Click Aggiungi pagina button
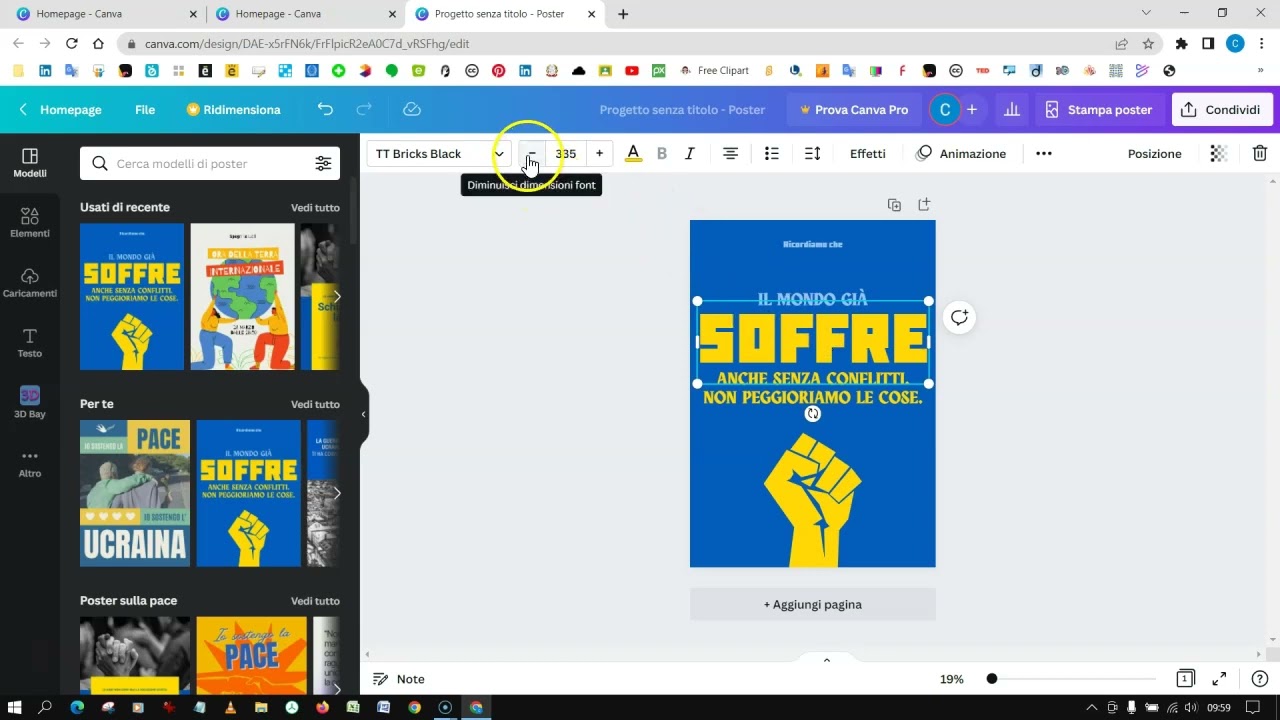 813,604
